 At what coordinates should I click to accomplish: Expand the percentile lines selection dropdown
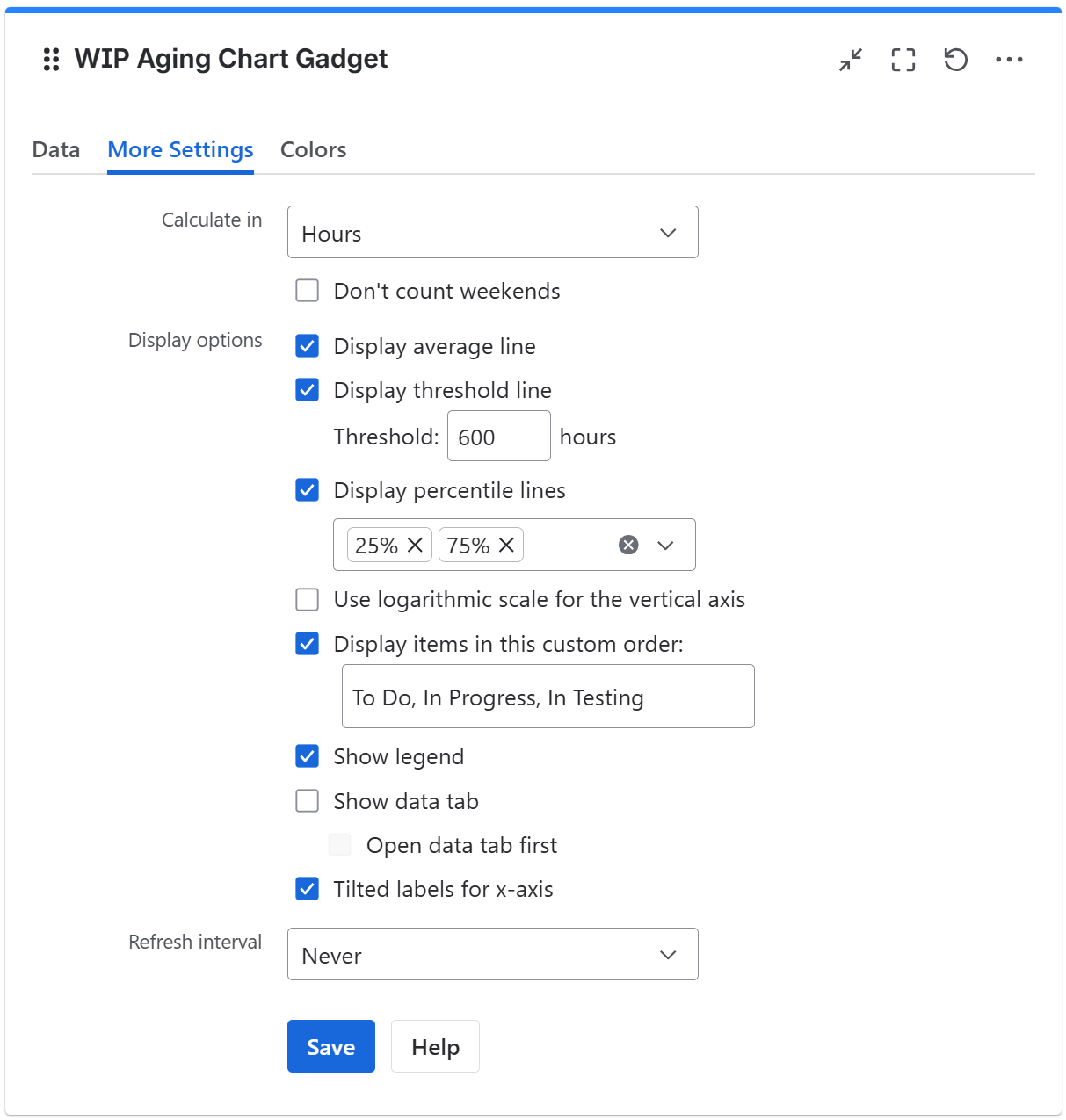[x=665, y=545]
